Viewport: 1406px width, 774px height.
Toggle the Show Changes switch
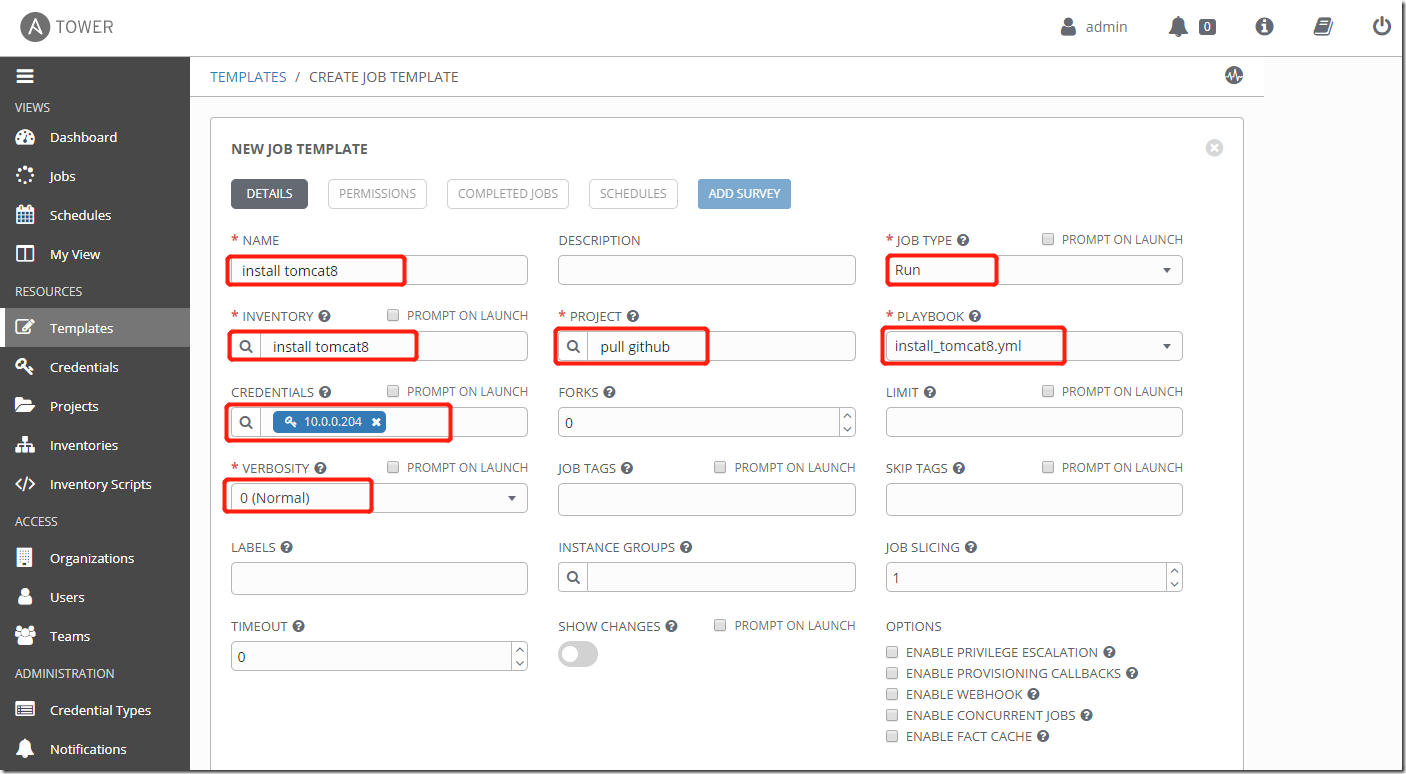(x=578, y=654)
